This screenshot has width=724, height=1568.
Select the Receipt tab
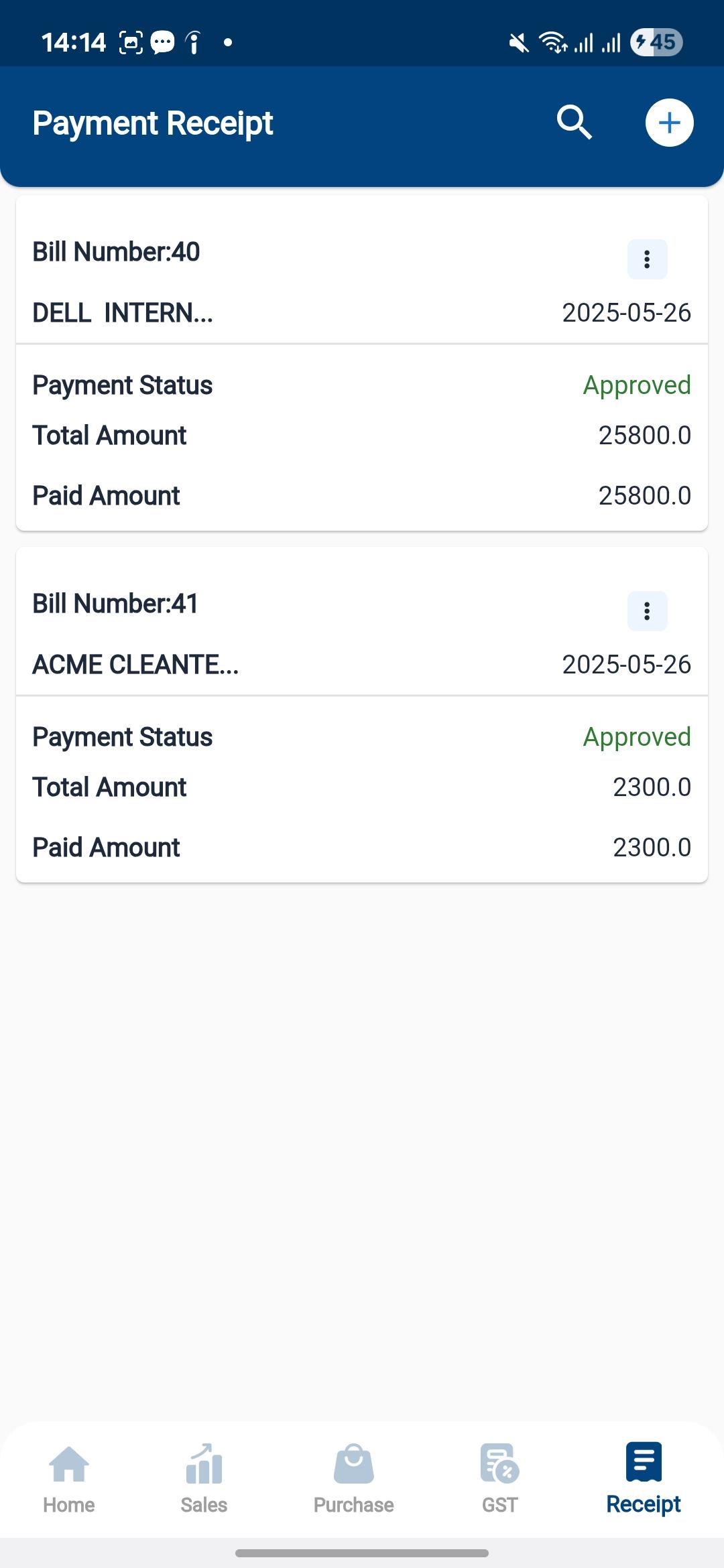(x=644, y=1478)
